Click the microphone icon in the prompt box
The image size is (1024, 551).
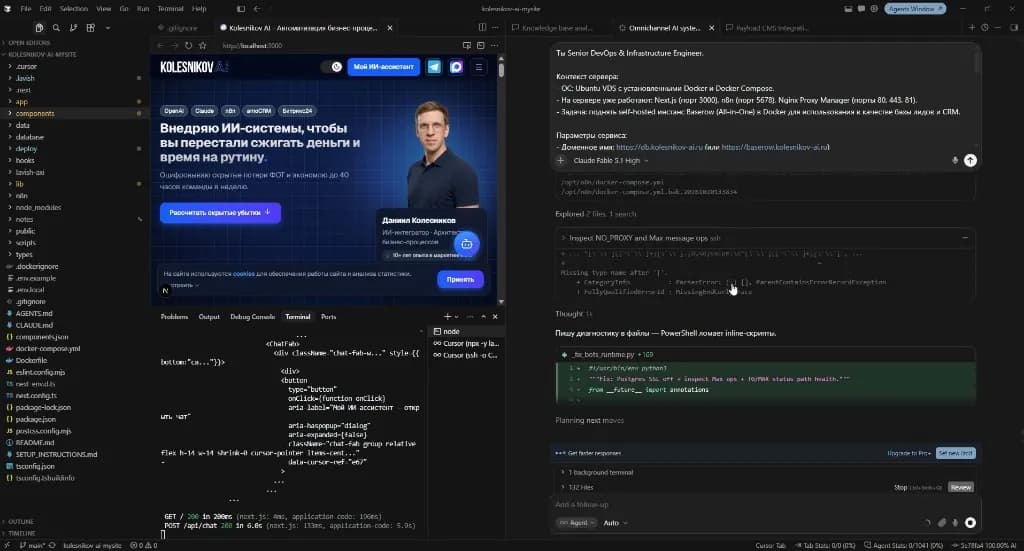tap(955, 161)
